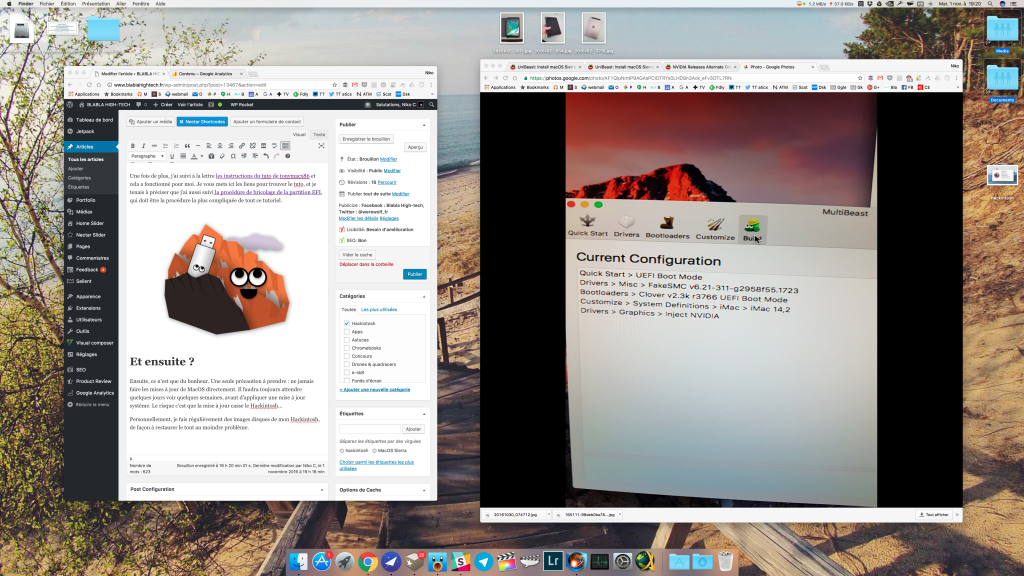Open Fichier menu in menu bar
1024x576 pixels.
47,4
